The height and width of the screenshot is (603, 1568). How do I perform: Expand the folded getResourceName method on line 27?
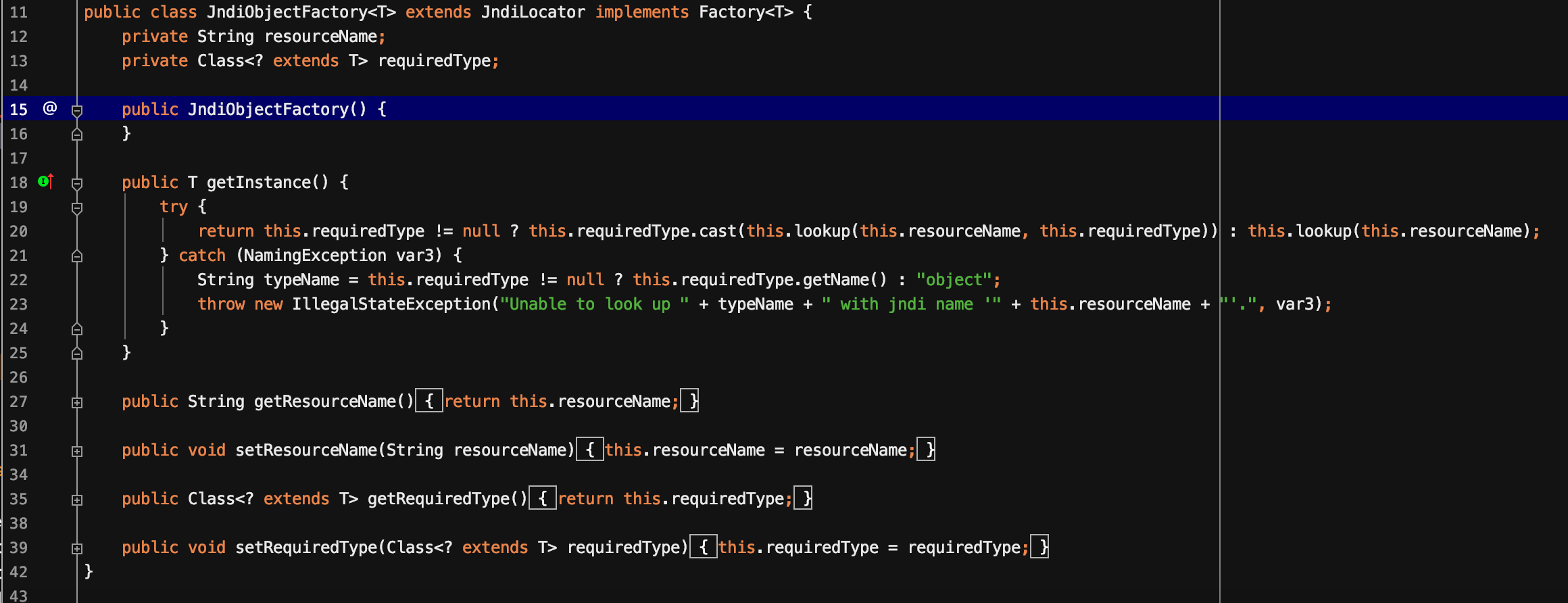tap(77, 403)
